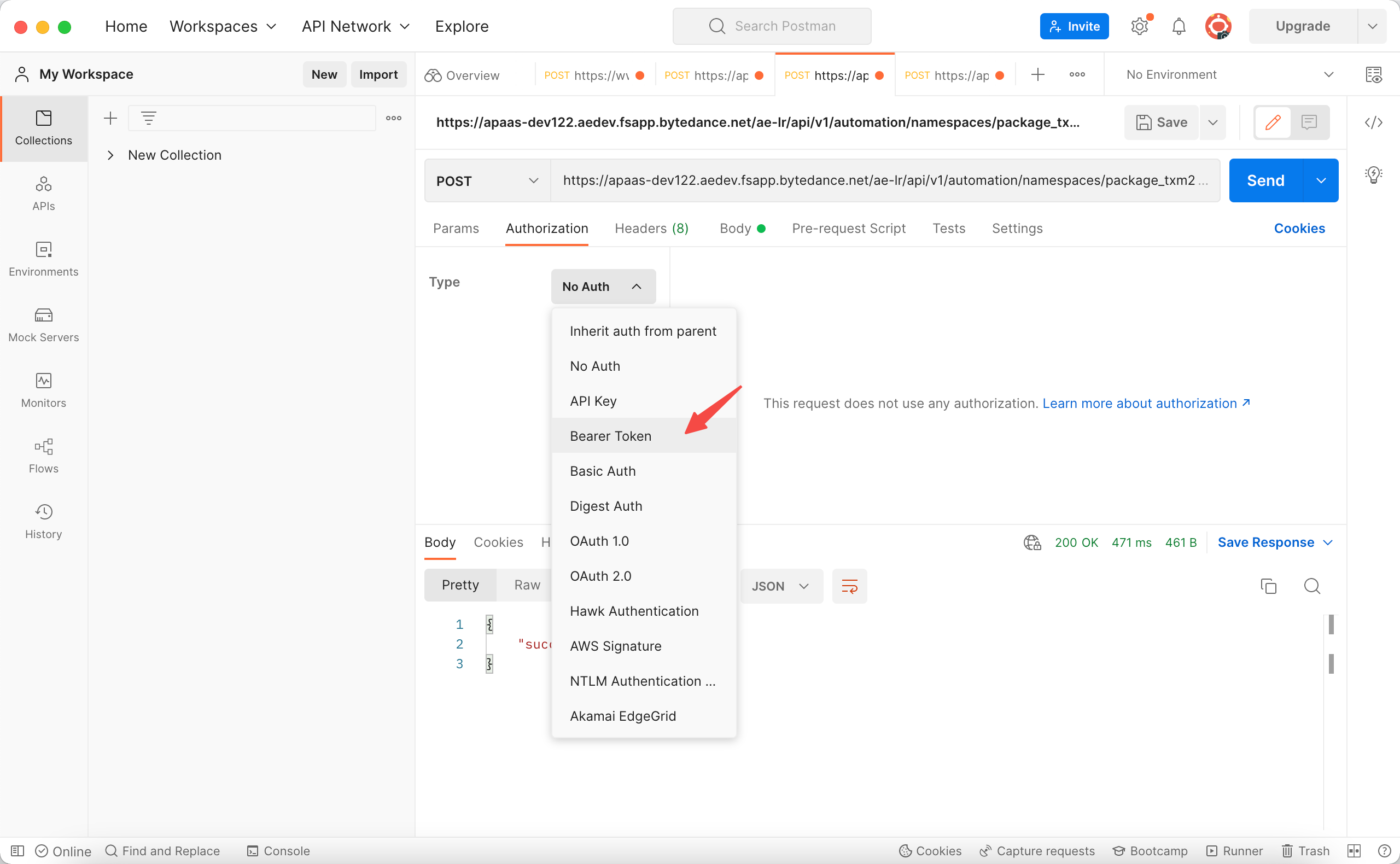Viewport: 1400px width, 864px height.
Task: Switch to comment mode icon
Action: coord(1309,122)
